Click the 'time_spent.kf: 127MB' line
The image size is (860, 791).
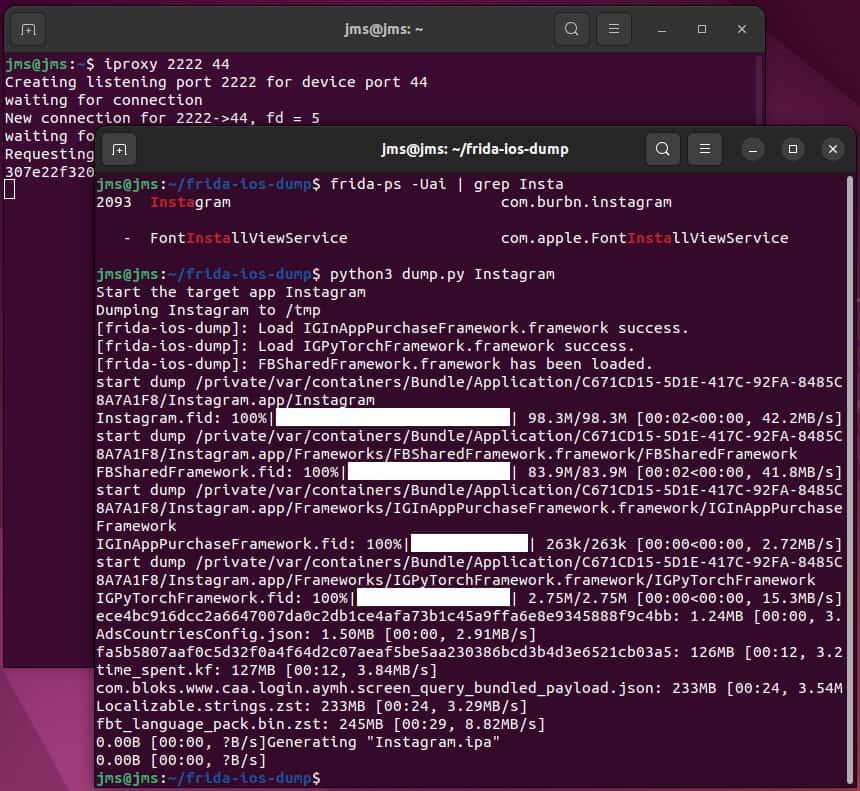(x=267, y=670)
